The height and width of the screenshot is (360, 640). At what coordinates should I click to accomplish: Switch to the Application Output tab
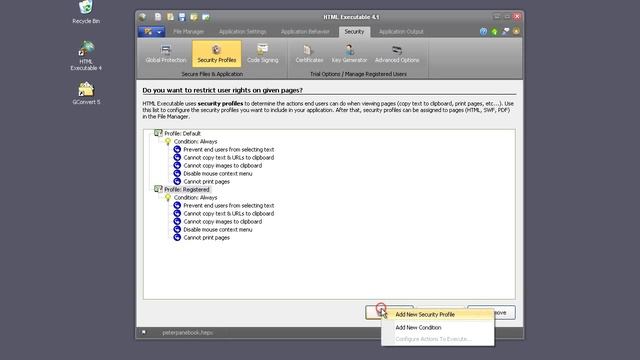(x=401, y=31)
